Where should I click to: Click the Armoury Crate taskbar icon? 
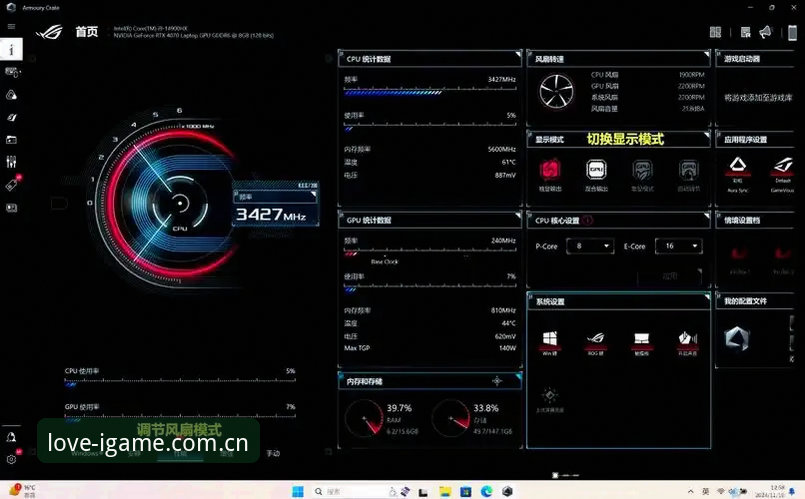[507, 491]
